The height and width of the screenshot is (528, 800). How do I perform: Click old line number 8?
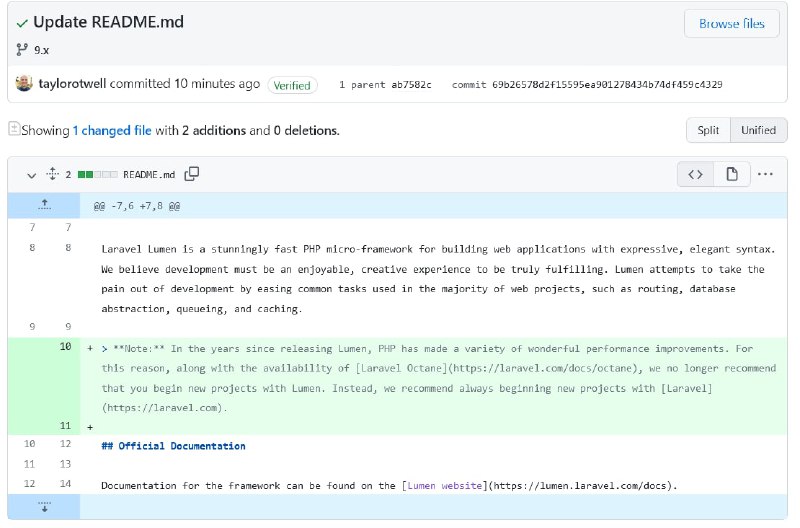click(x=32, y=248)
